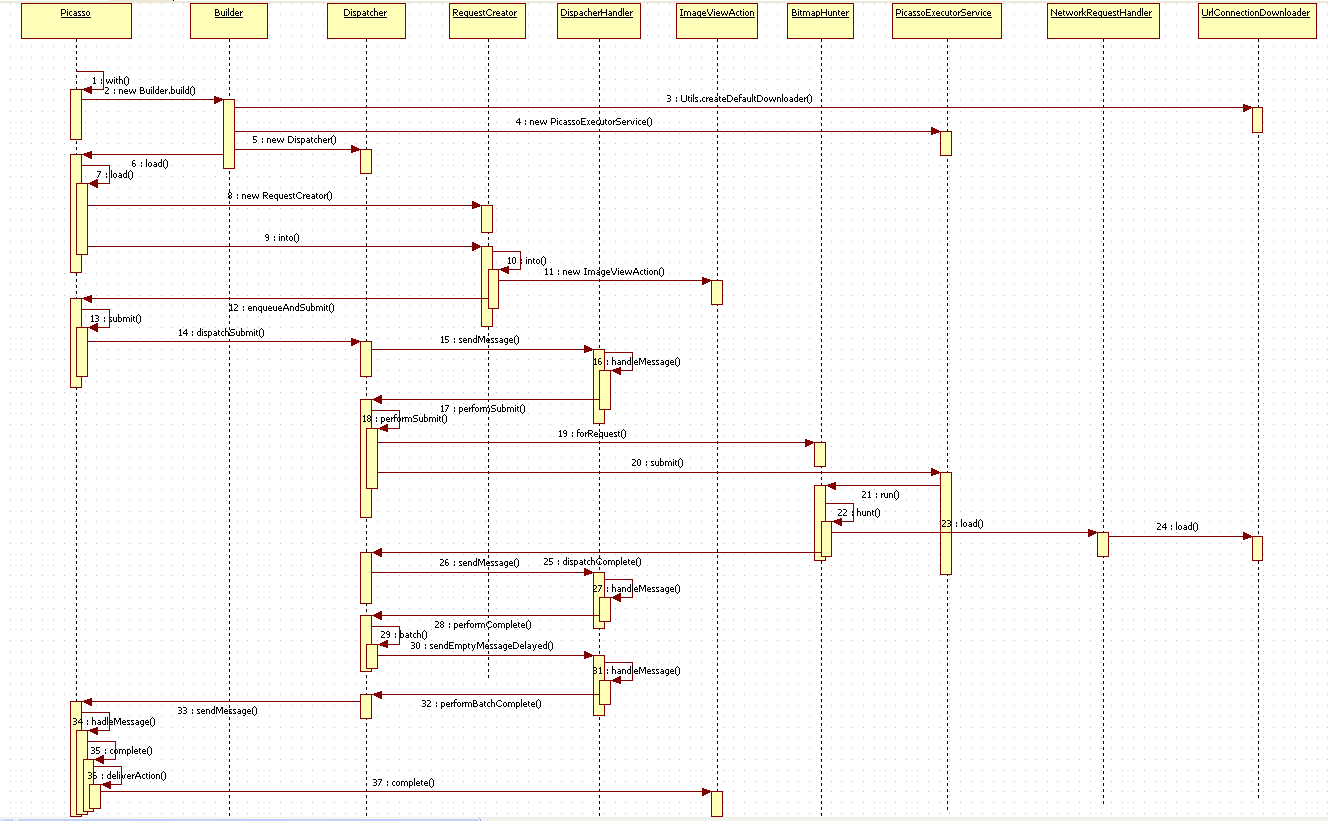Click the '23 : load()' message label
The height and width of the screenshot is (821, 1328).
(x=962, y=524)
